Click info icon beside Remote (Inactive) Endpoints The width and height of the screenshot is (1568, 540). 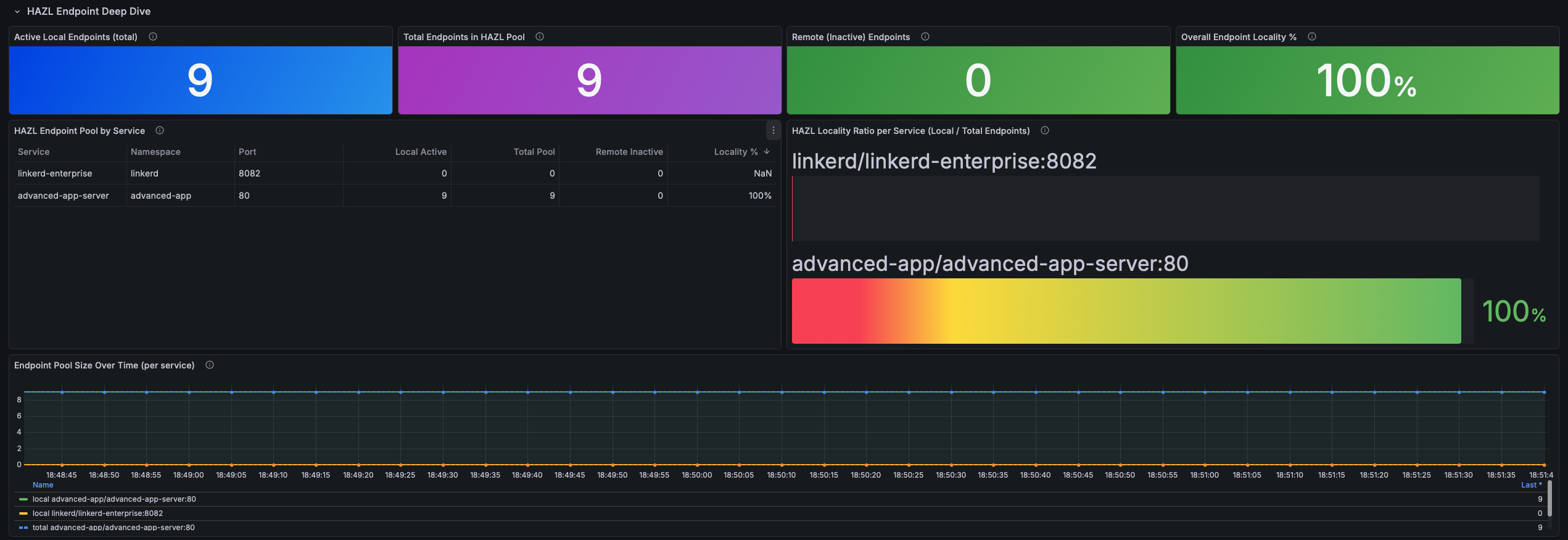[x=925, y=37]
